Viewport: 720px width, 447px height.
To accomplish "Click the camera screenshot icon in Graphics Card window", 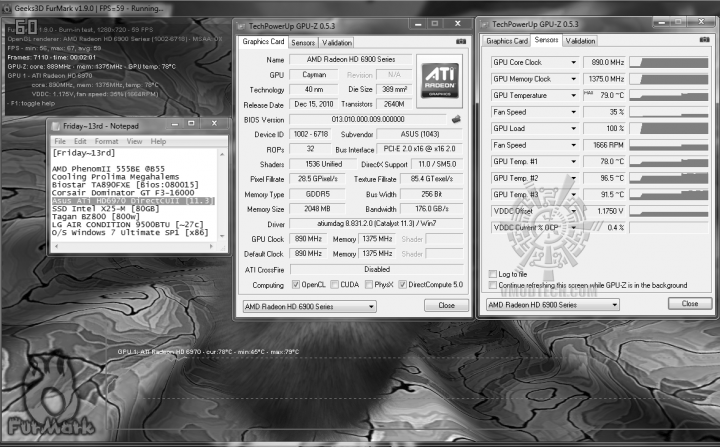I will [461, 42].
